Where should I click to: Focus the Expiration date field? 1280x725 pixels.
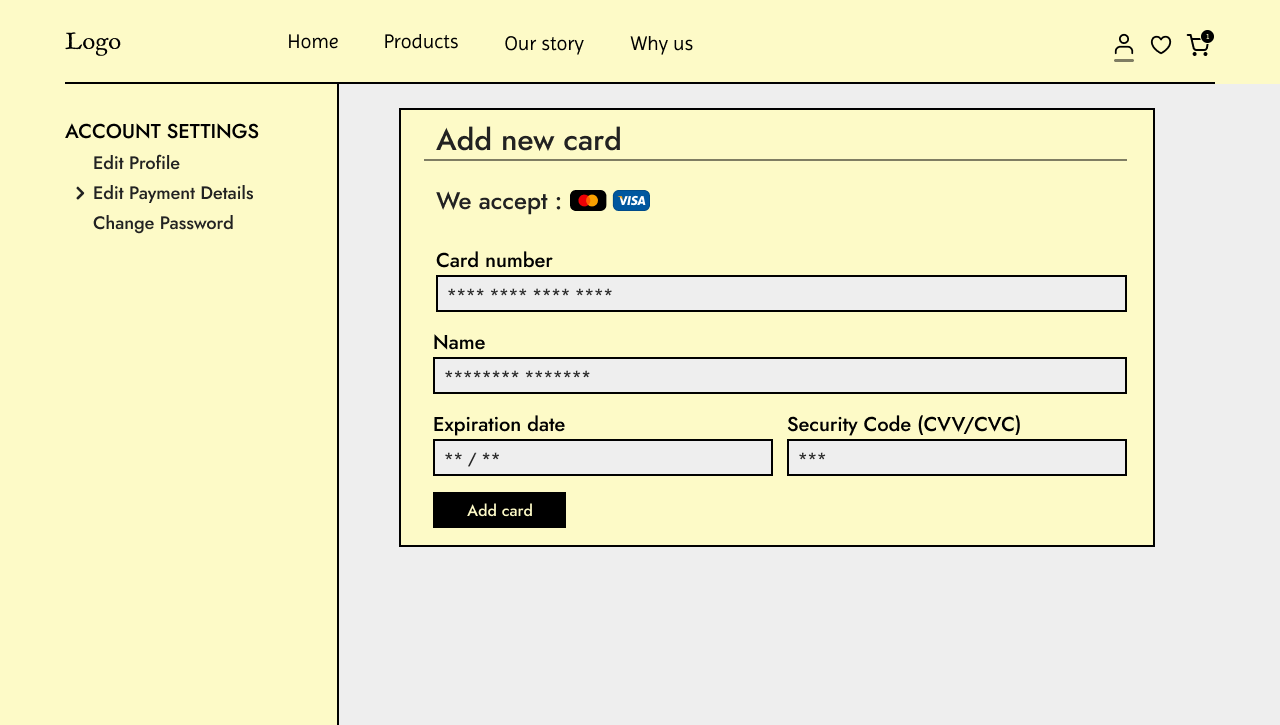tap(603, 458)
